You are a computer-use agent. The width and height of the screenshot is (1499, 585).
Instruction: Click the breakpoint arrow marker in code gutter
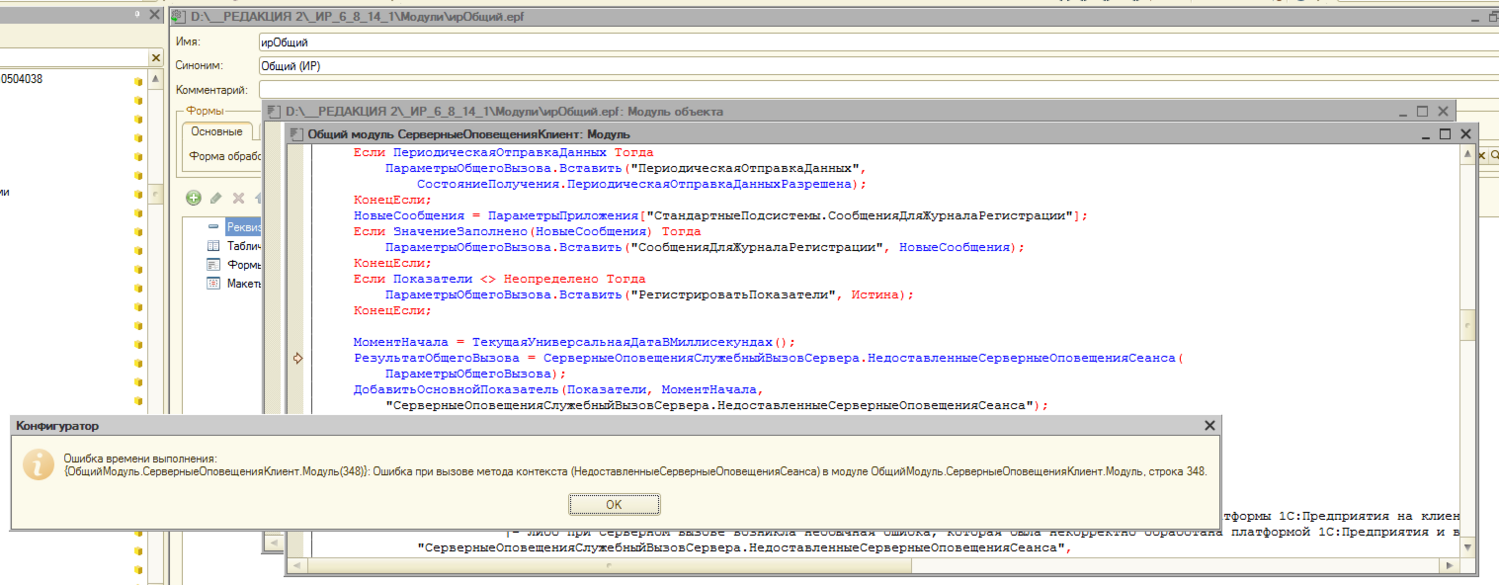coord(297,358)
